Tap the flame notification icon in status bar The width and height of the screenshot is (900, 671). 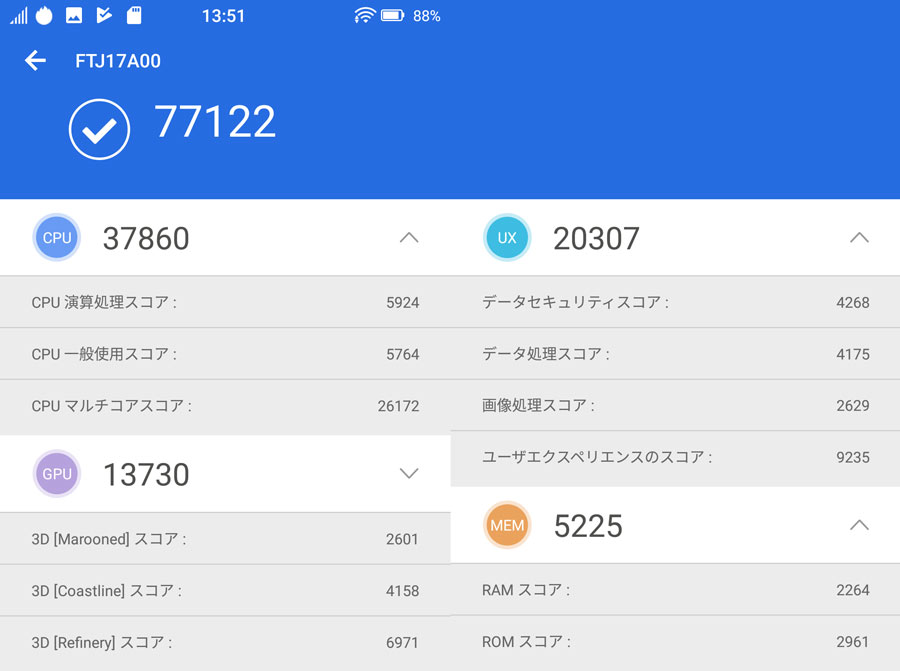(x=44, y=15)
